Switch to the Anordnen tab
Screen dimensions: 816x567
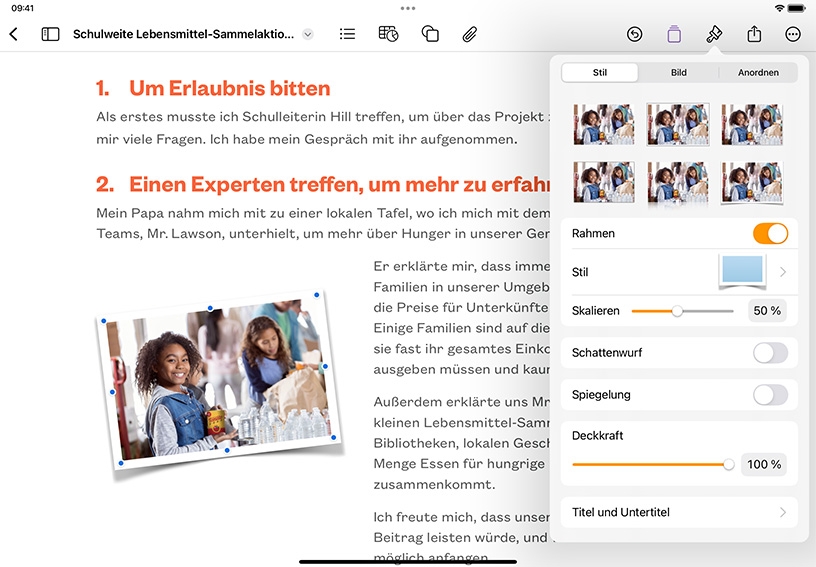758,73
